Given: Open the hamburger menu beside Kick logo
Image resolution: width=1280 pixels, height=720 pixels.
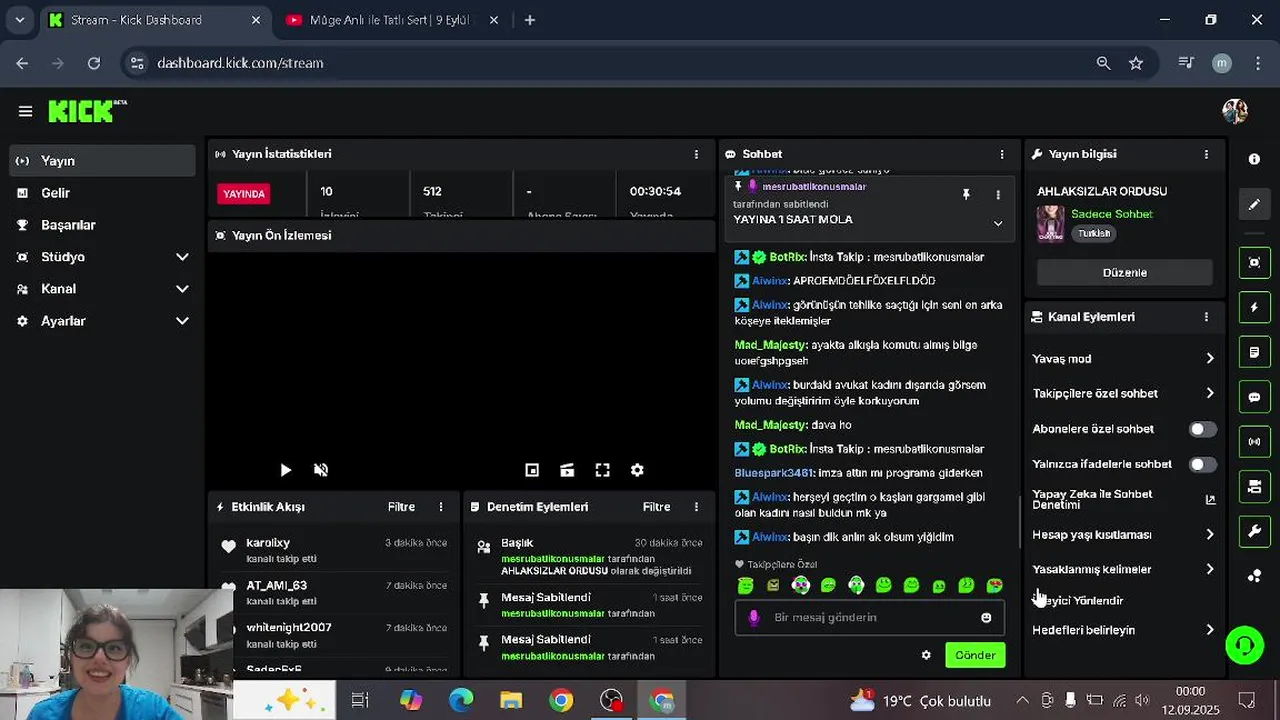Looking at the screenshot, I should point(25,111).
